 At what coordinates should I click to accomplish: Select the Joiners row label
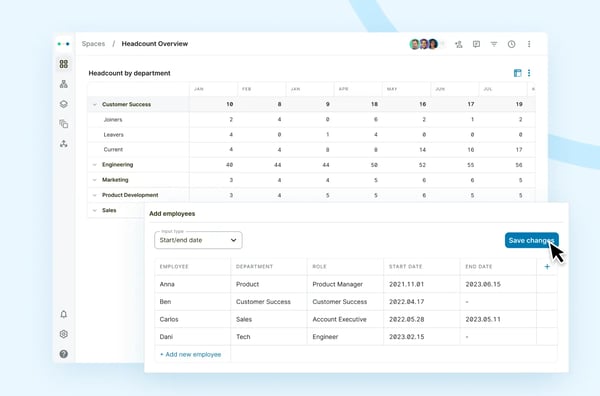[x=113, y=120]
